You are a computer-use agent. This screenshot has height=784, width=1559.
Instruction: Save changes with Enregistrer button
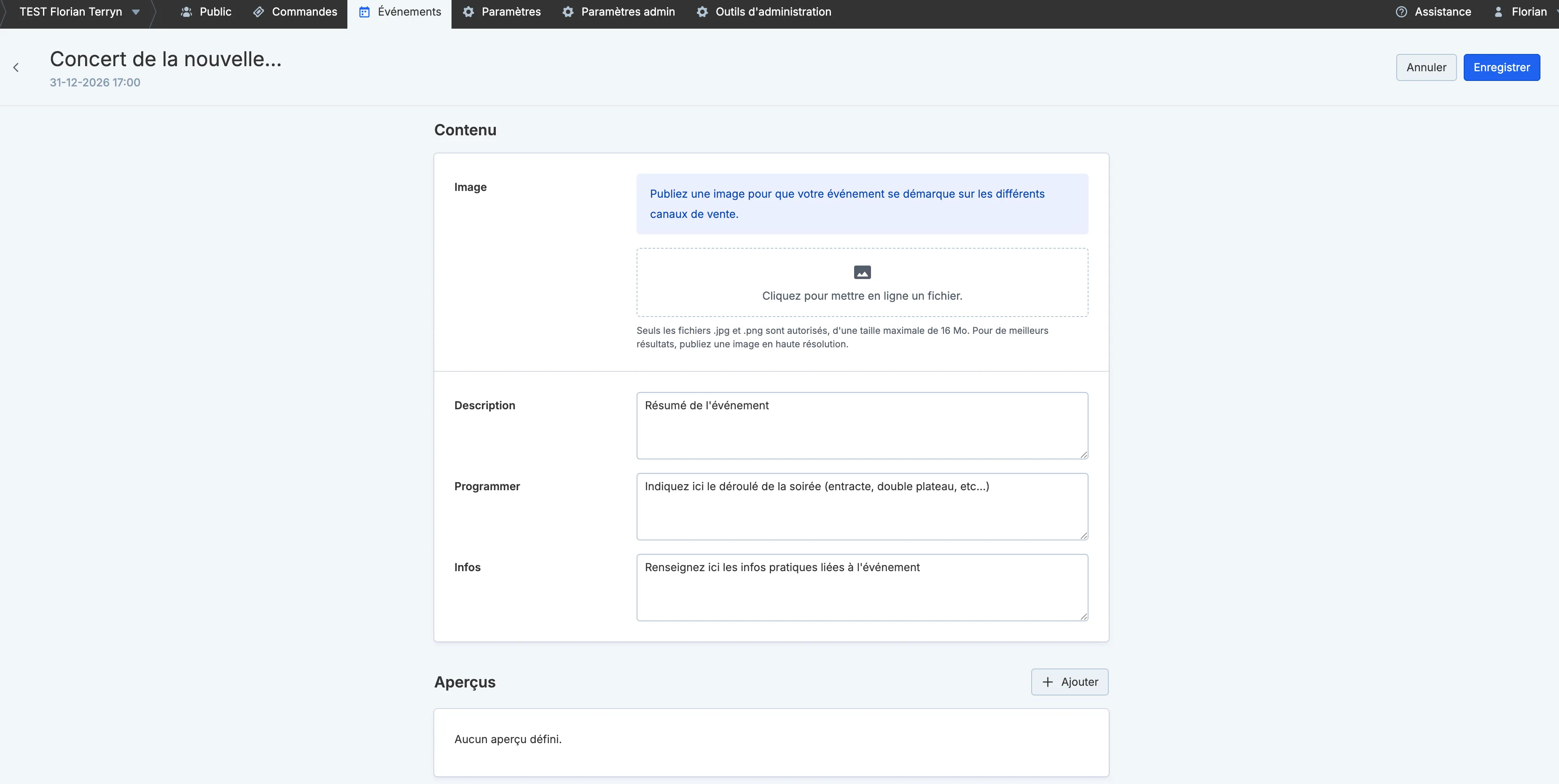coord(1502,67)
